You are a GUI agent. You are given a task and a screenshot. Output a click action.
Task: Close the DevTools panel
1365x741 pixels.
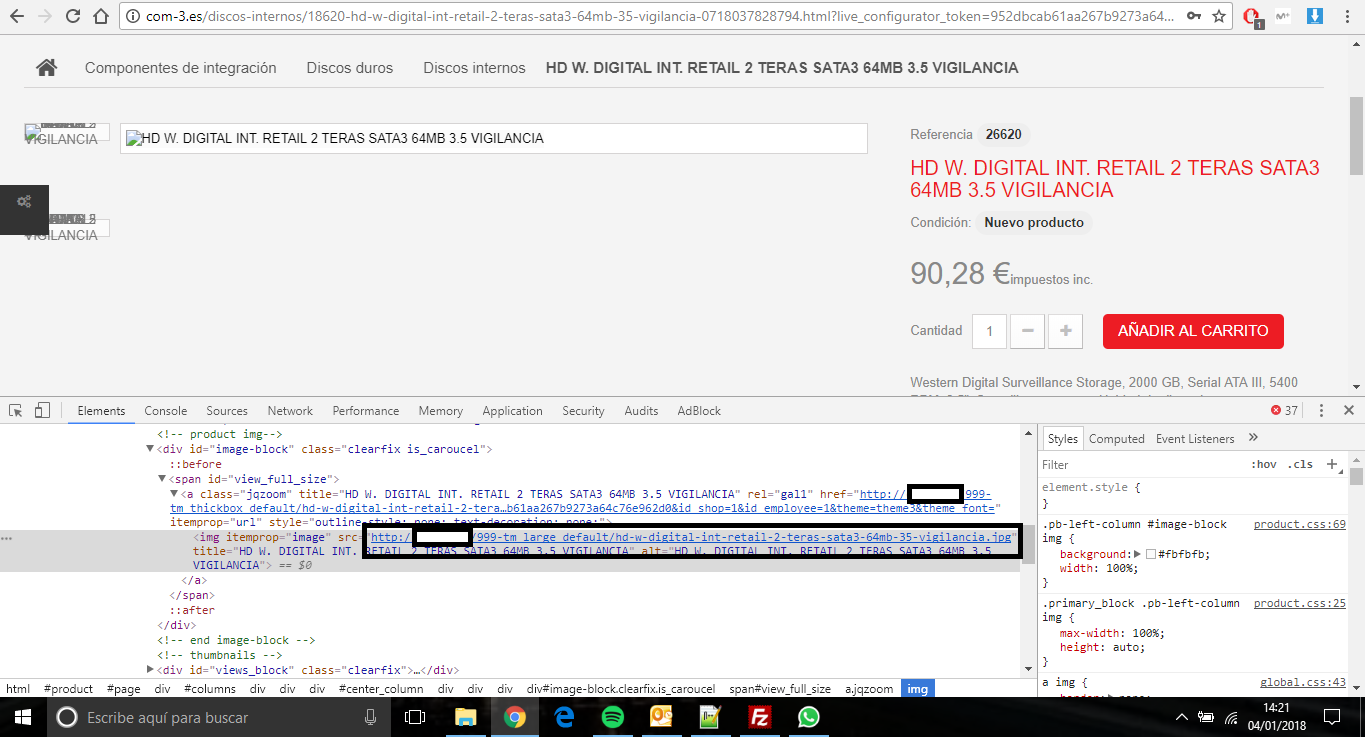[1348, 410]
